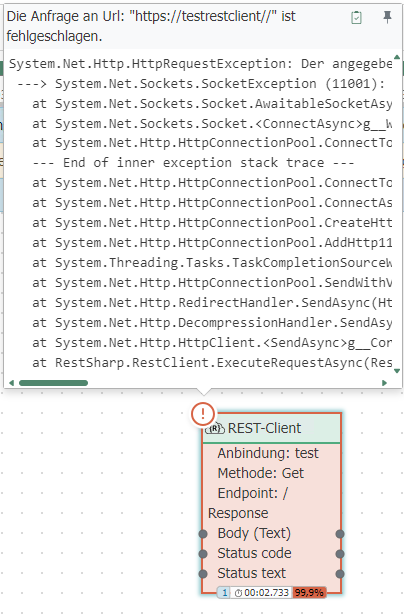The image size is (404, 614).
Task: Click the horizontal scrollbar thumb
Action: click(x=53, y=383)
